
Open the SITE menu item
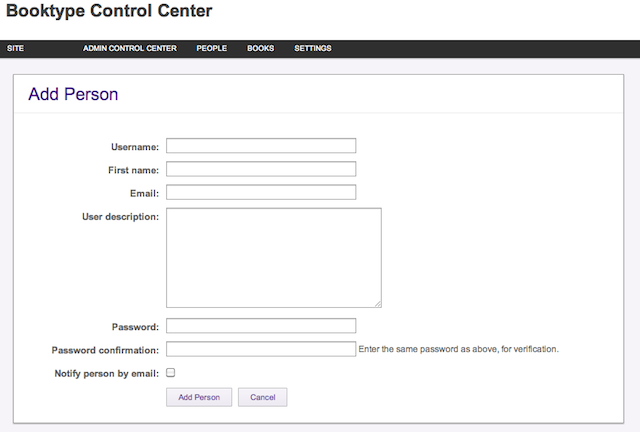pos(15,48)
